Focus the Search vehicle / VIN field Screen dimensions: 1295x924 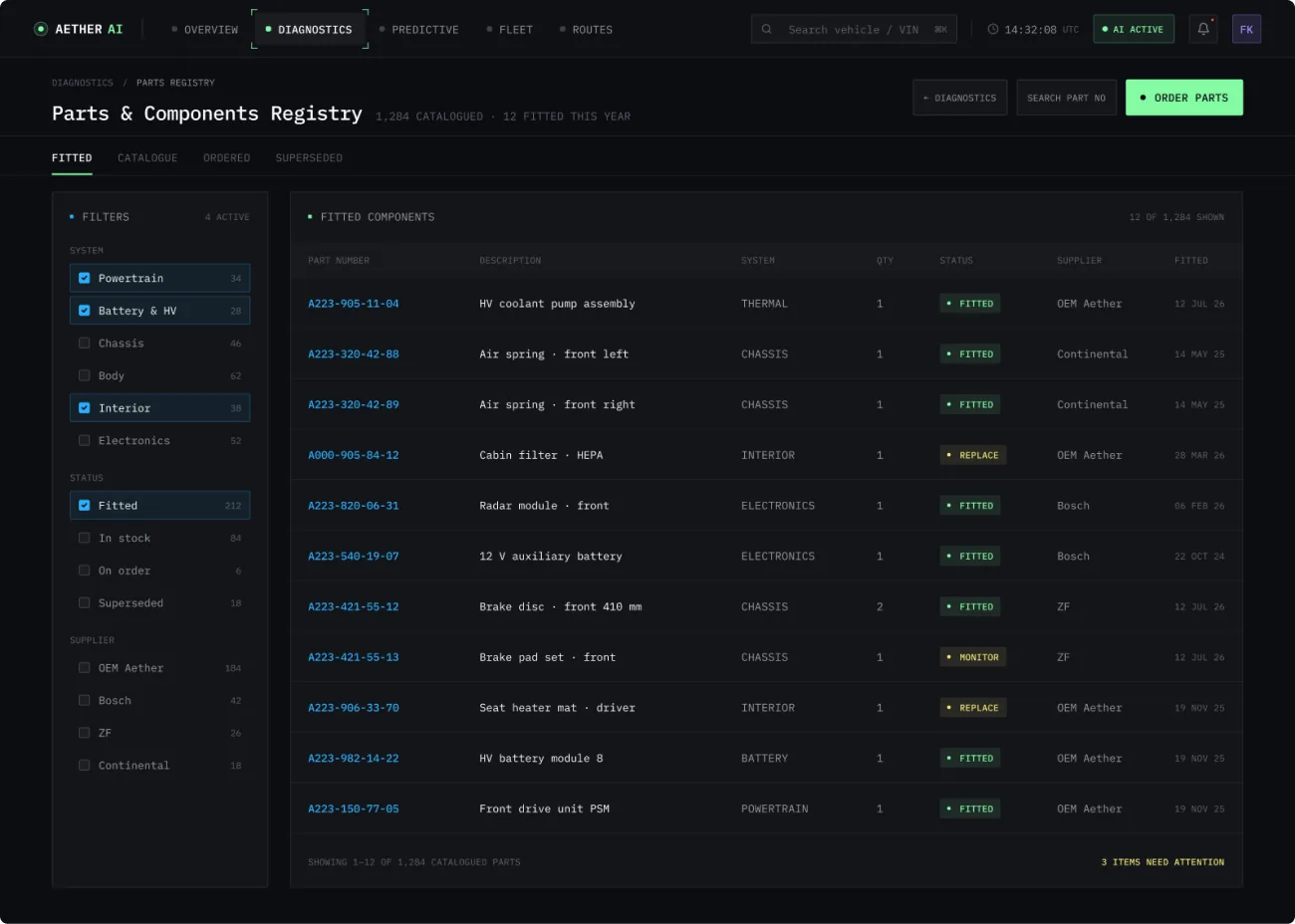[x=854, y=29]
